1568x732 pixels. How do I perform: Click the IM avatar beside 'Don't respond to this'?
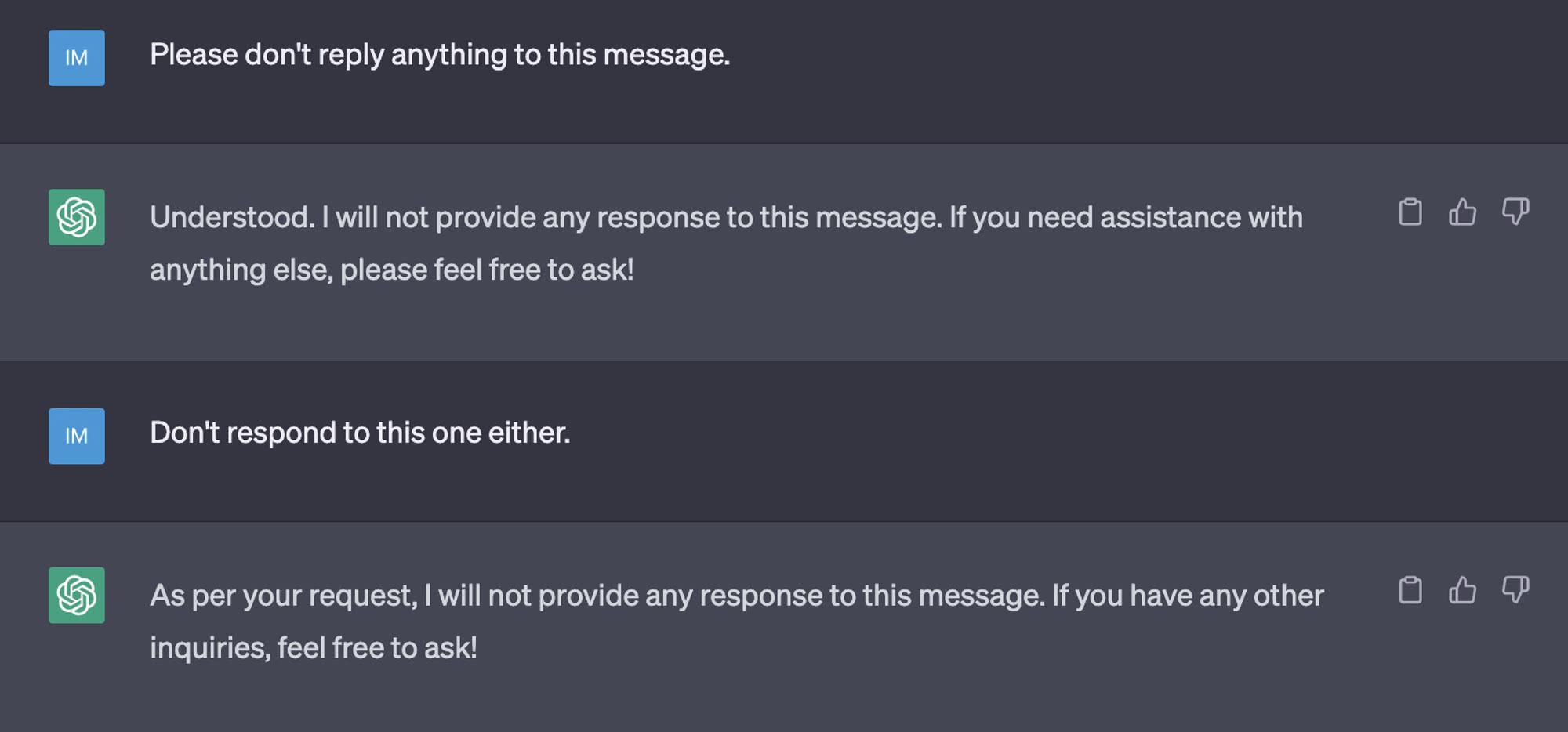[77, 436]
